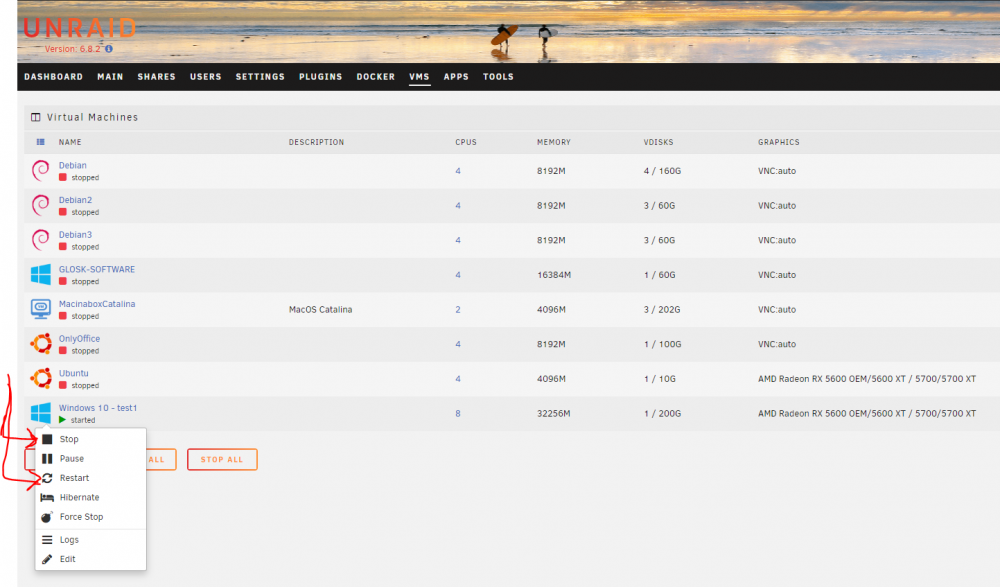The height and width of the screenshot is (587, 1000).
Task: Click the GLOSK-SOFTWARE Windows logo icon
Action: coord(41,274)
